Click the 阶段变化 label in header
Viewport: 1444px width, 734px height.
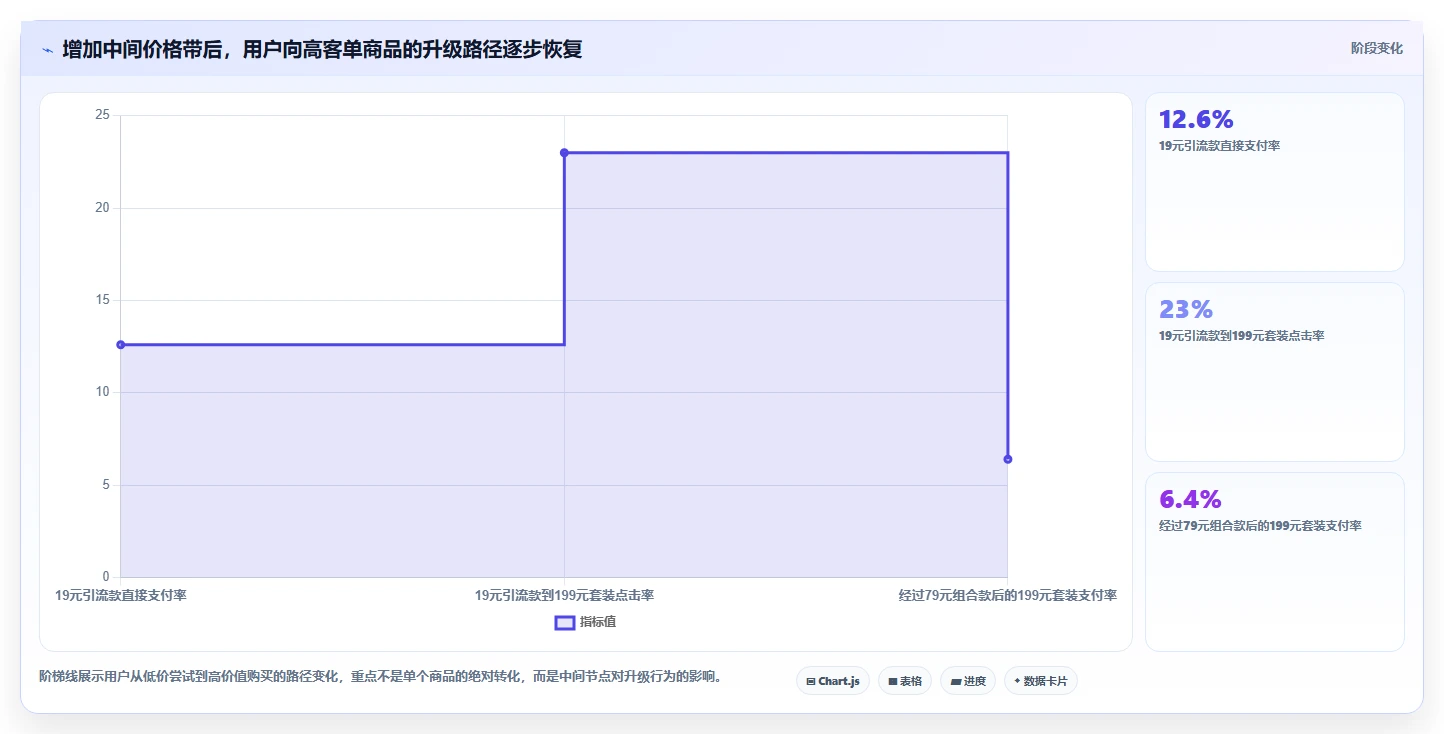[x=1377, y=48]
